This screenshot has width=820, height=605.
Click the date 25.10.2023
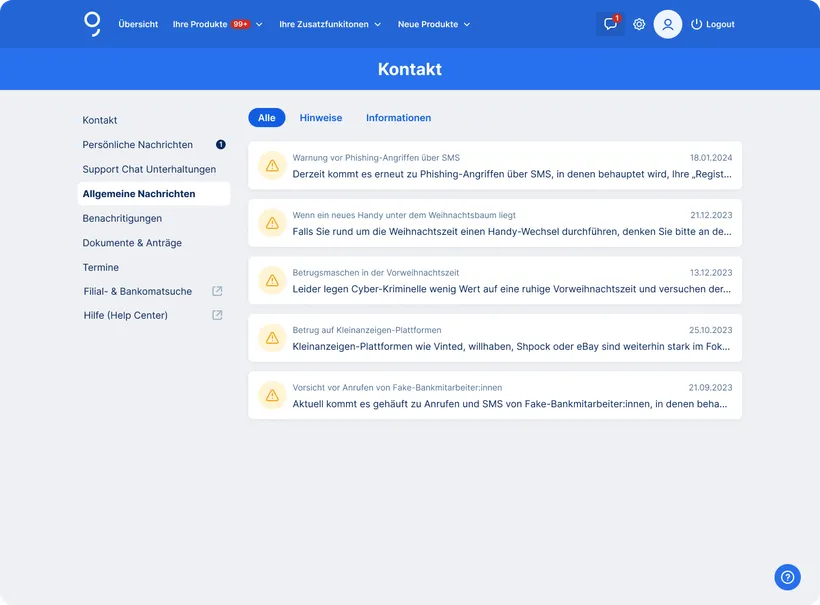click(710, 330)
